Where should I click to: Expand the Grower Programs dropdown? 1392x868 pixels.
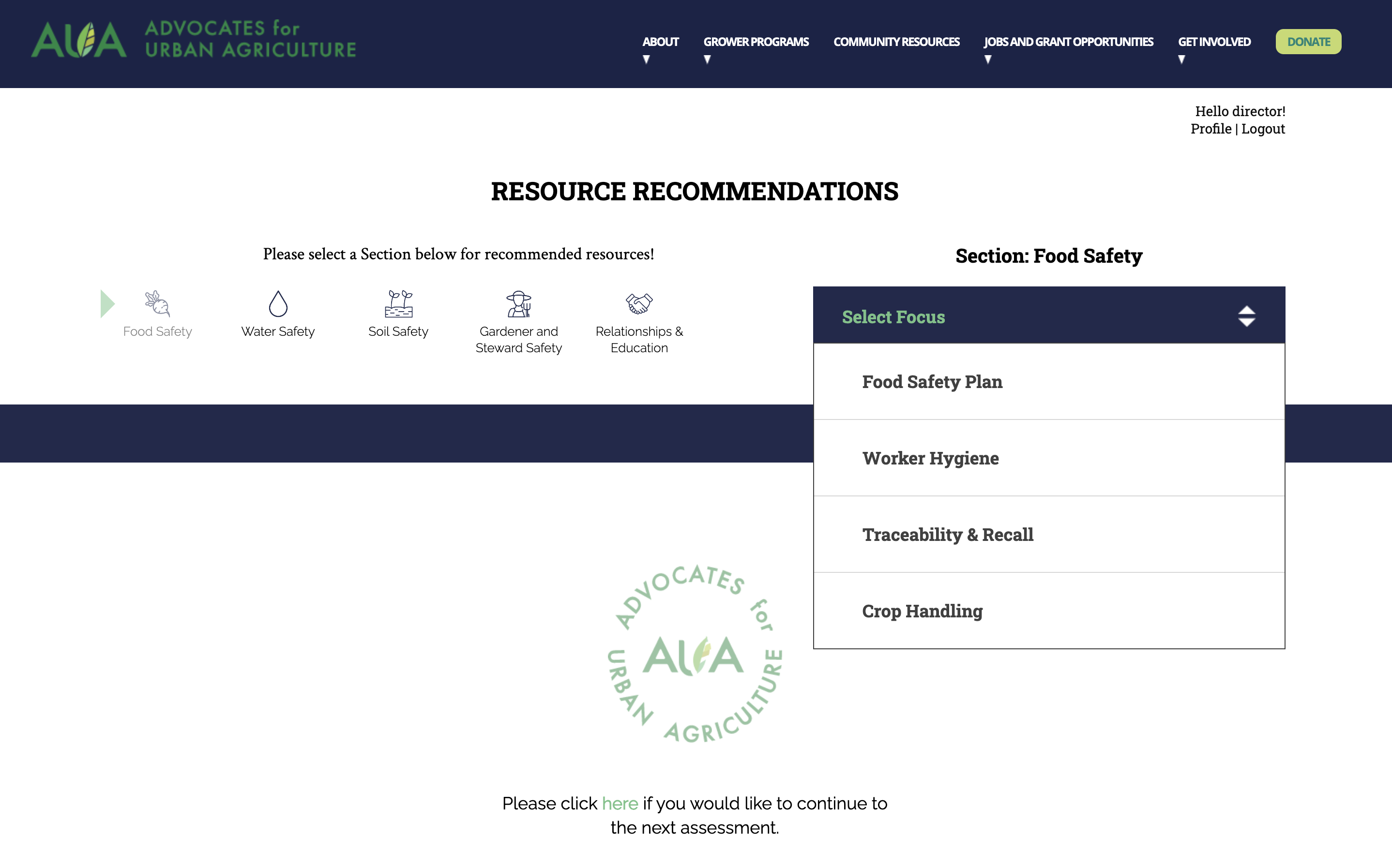[x=756, y=42]
